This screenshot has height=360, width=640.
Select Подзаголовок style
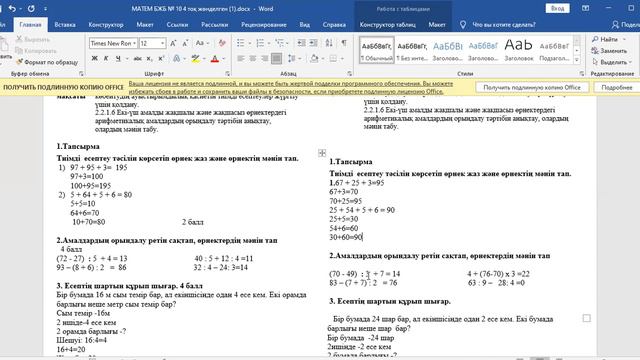coord(554,50)
